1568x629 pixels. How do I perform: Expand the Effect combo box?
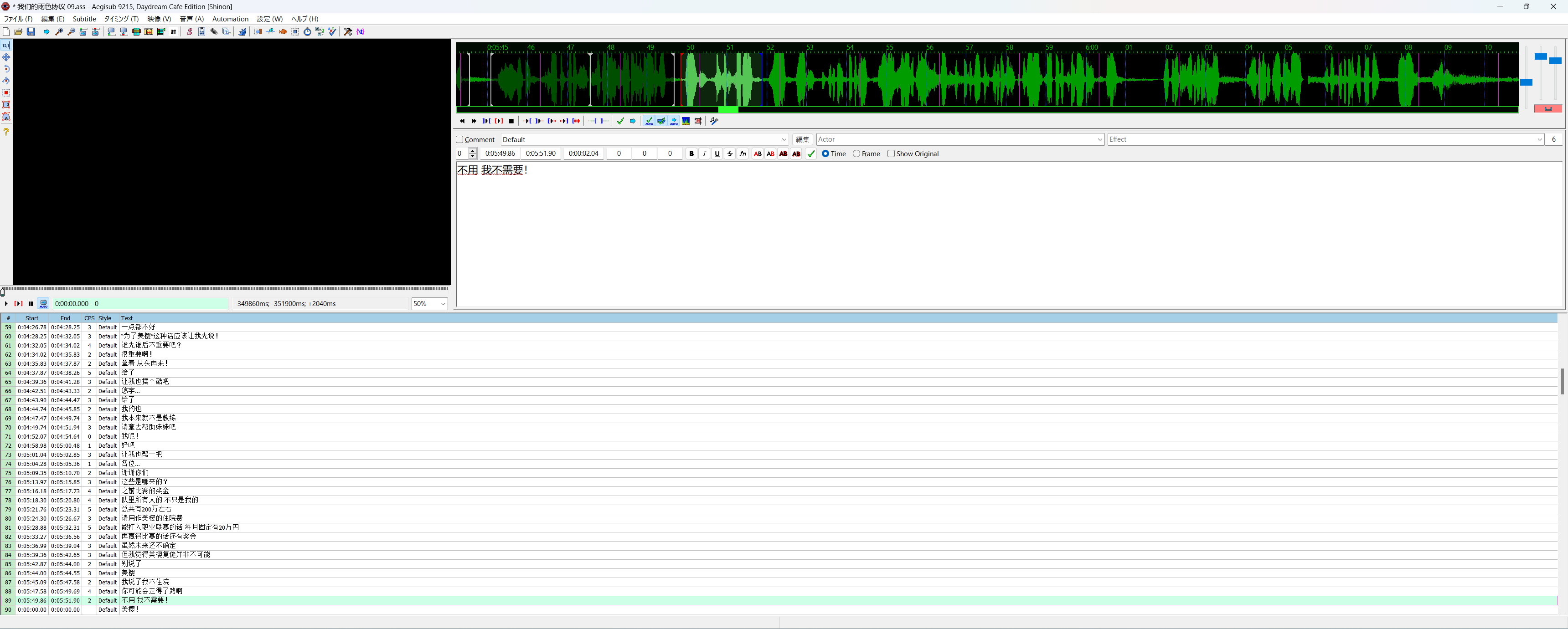1539,139
